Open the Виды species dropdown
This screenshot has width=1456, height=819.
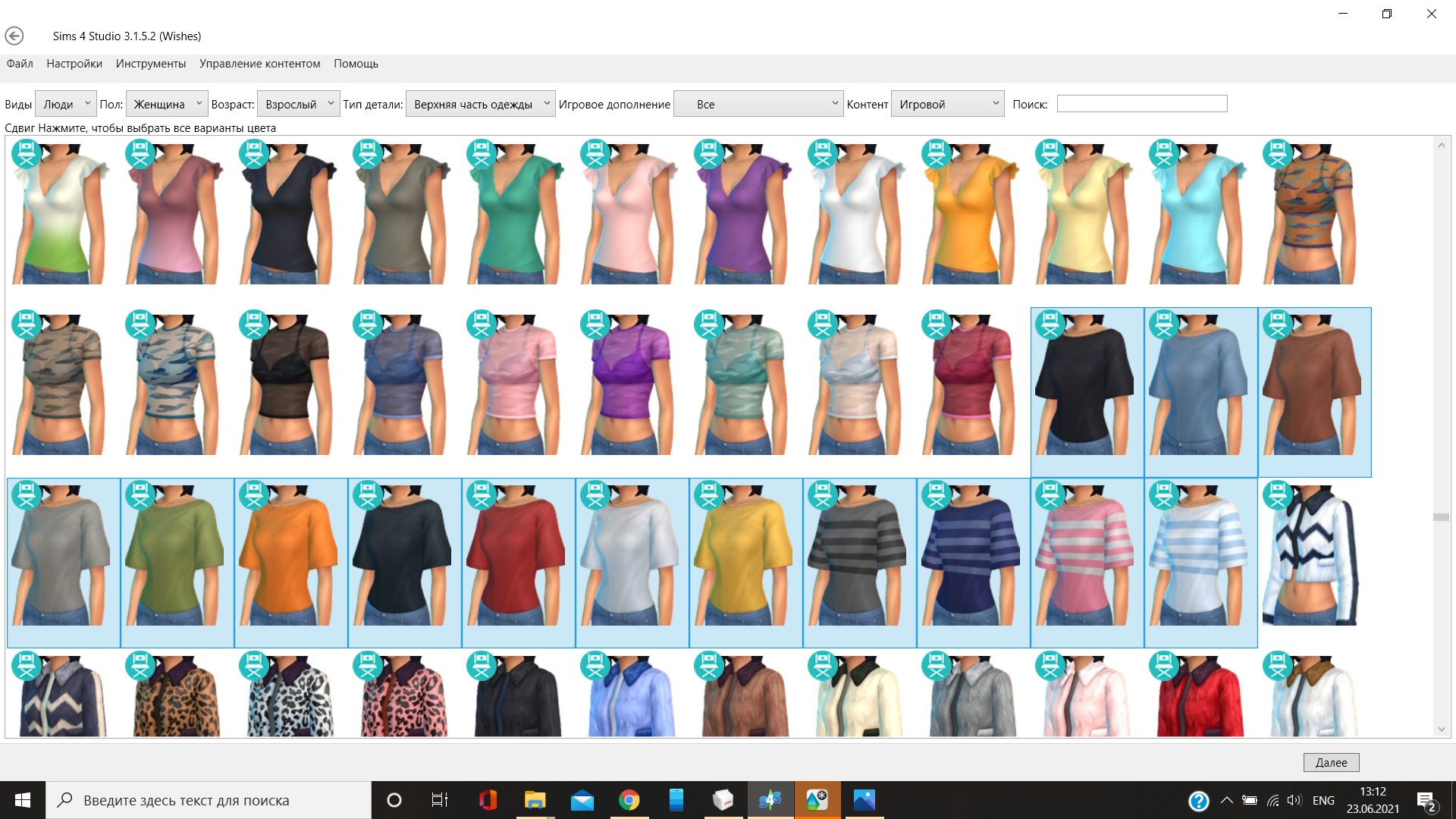[x=66, y=104]
